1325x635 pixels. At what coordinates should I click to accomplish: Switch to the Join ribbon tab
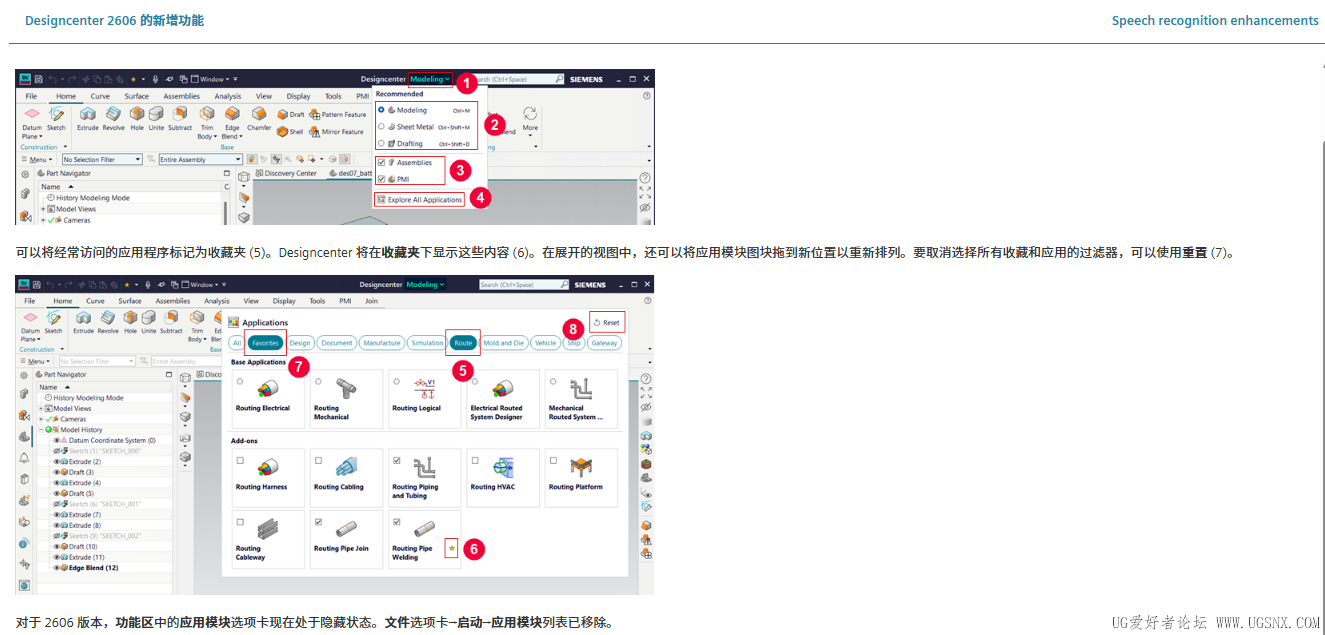(x=371, y=300)
